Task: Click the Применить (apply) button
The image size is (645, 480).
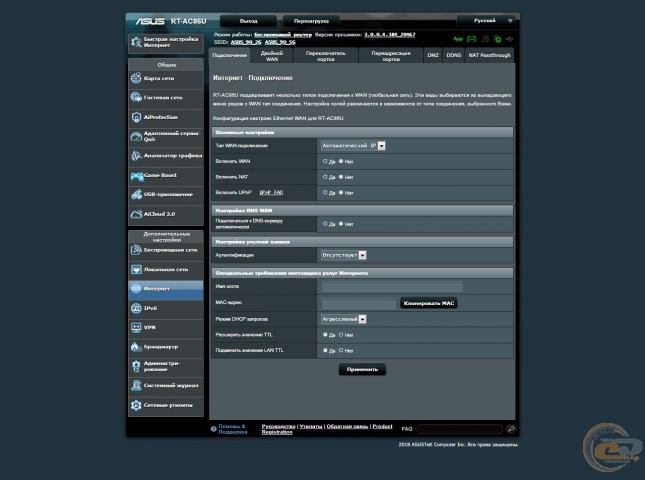Action: tap(362, 370)
